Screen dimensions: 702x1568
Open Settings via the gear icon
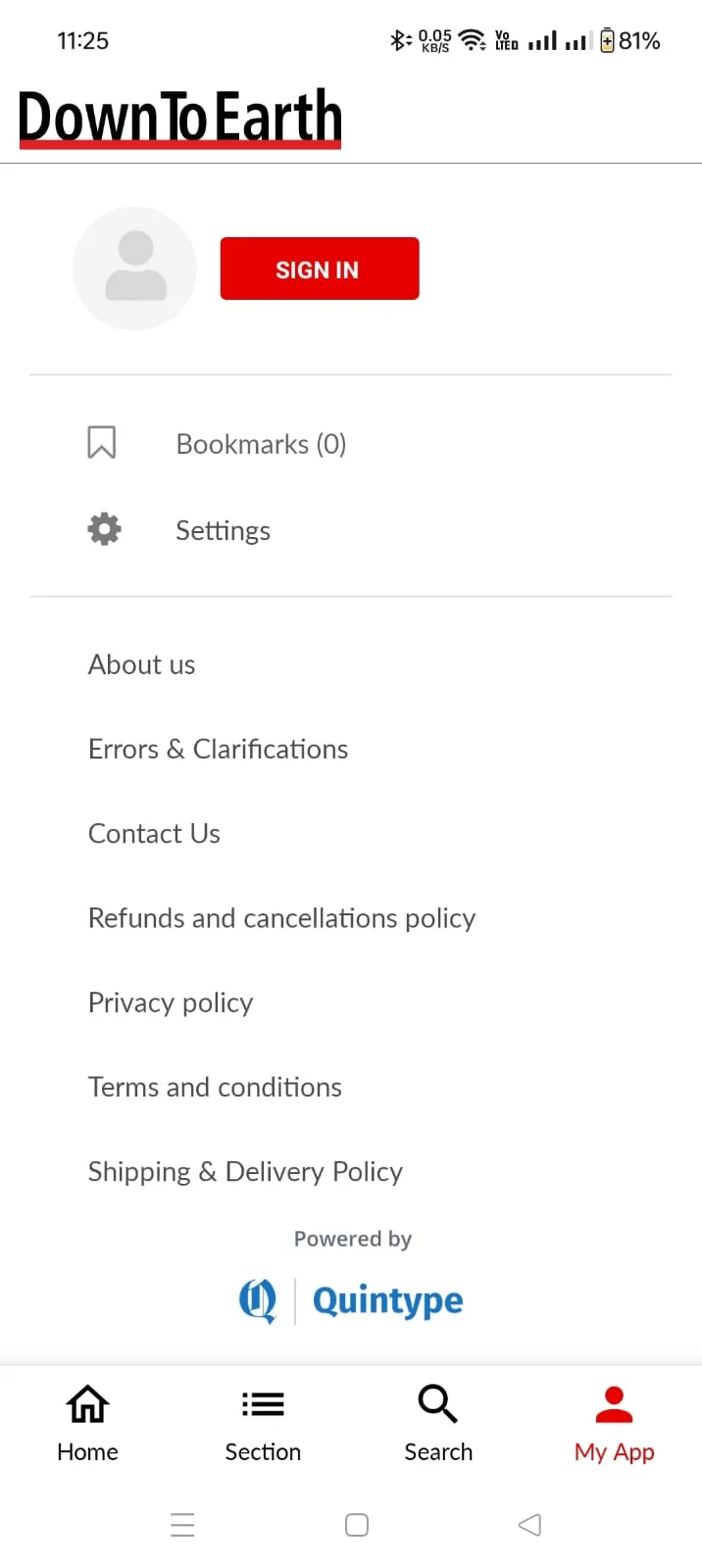pyautogui.click(x=104, y=529)
